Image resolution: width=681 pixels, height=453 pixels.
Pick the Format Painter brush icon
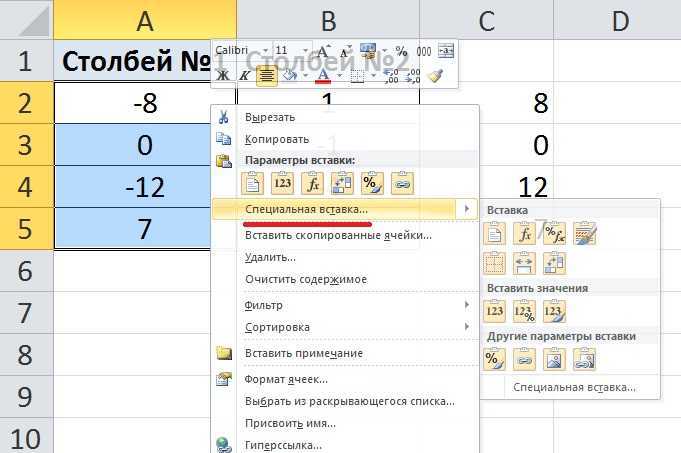coord(435,76)
